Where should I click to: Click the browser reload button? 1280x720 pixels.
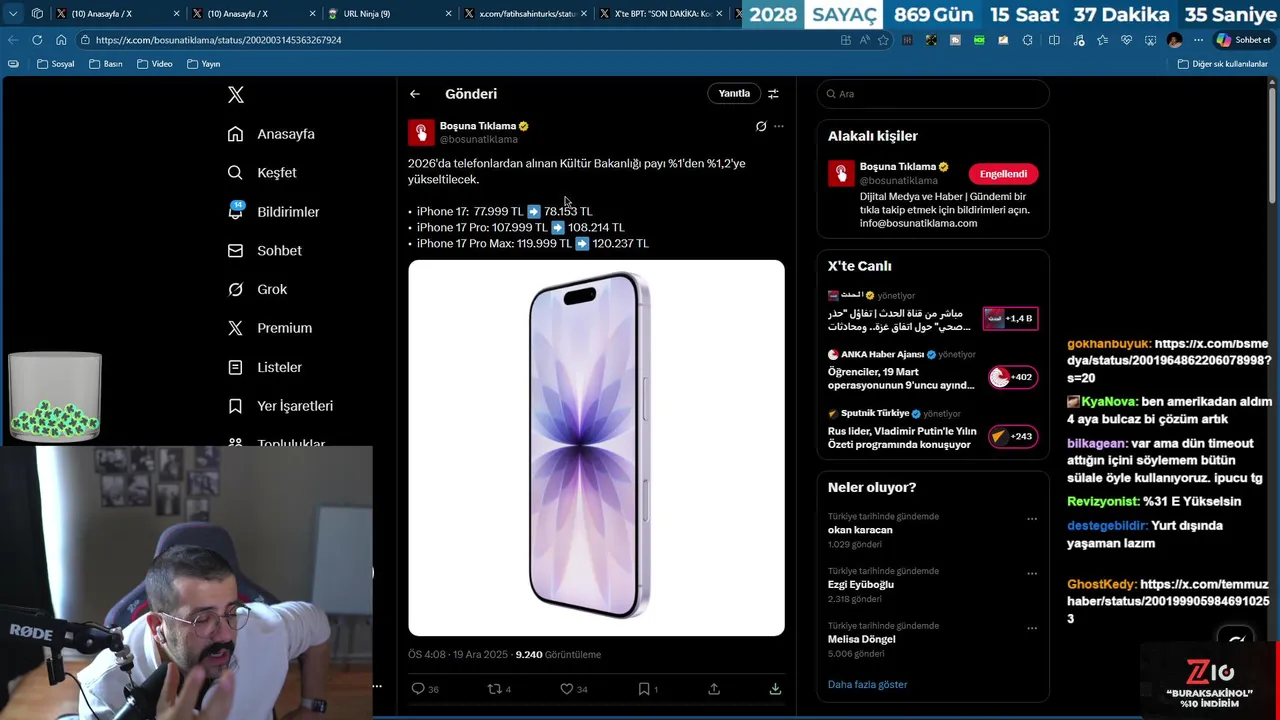point(37,40)
